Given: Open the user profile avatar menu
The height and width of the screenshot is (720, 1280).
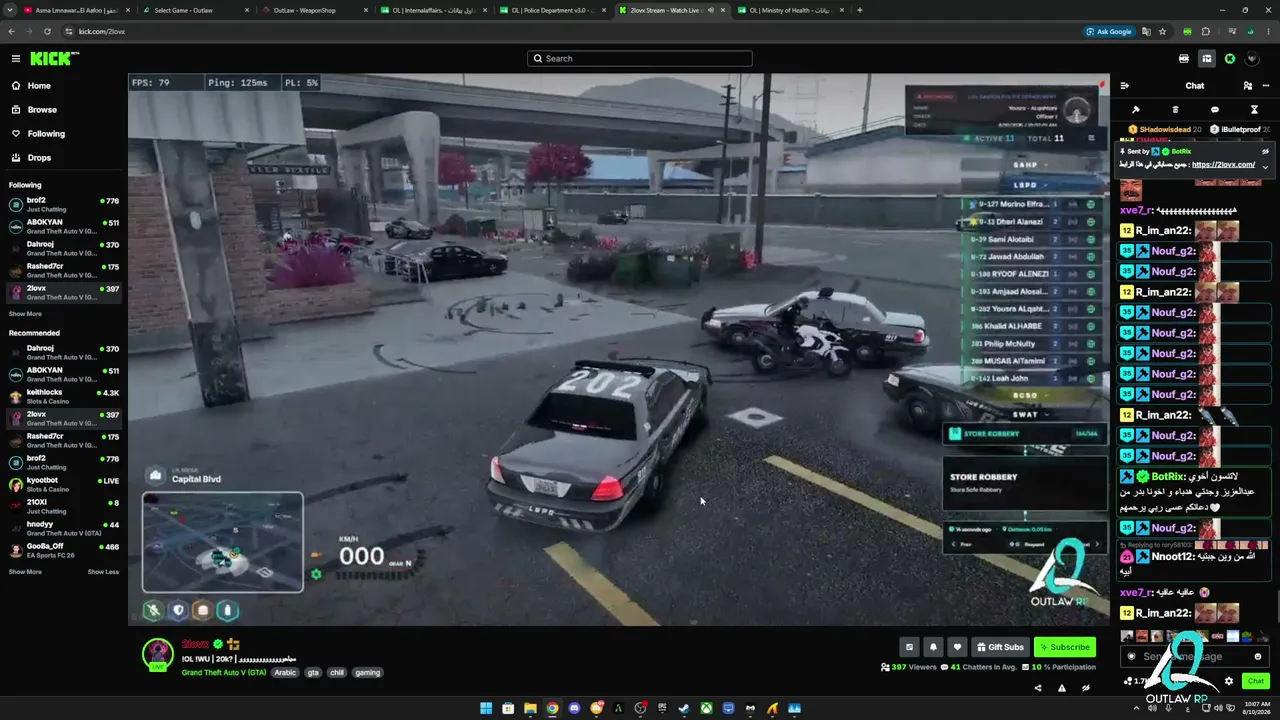Looking at the screenshot, I should tap(1252, 59).
